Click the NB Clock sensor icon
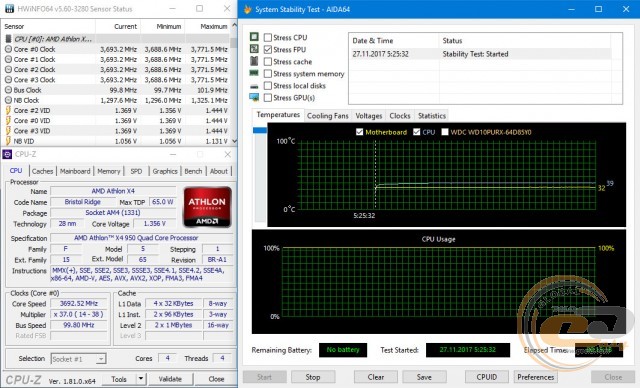This screenshot has height=388, width=640. (8, 100)
